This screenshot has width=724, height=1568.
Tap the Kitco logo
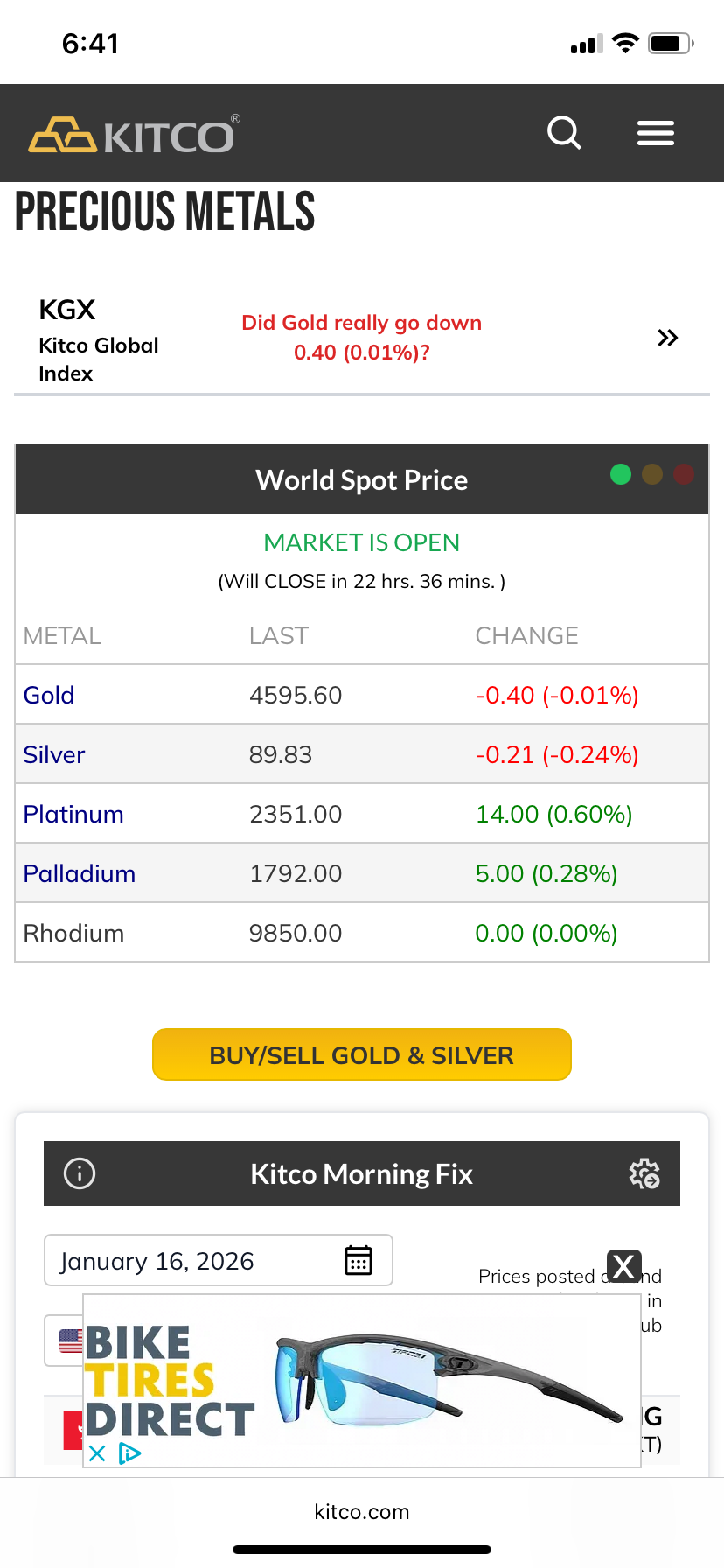click(134, 135)
